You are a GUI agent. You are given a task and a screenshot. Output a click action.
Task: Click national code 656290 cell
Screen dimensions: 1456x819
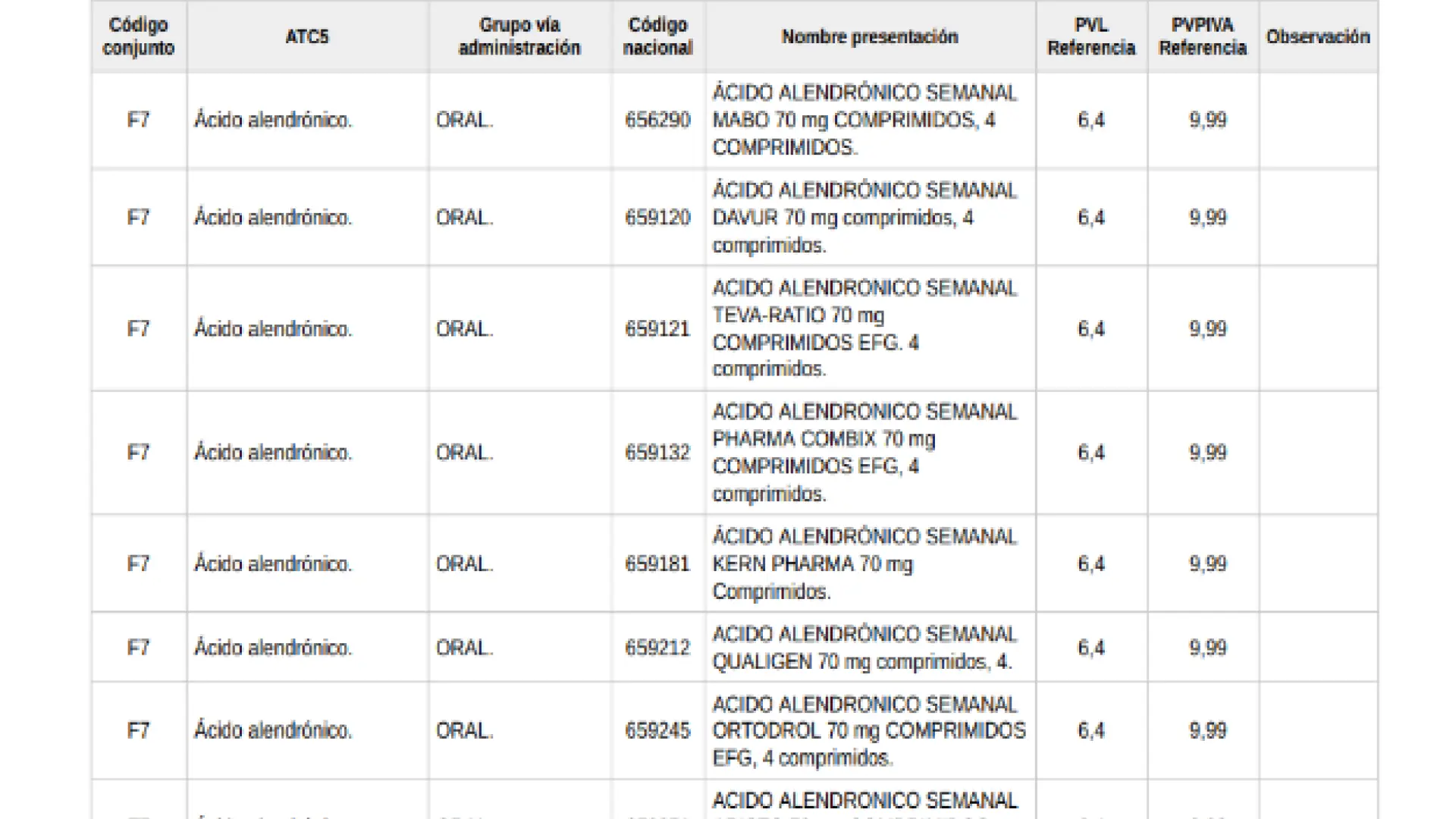657,120
